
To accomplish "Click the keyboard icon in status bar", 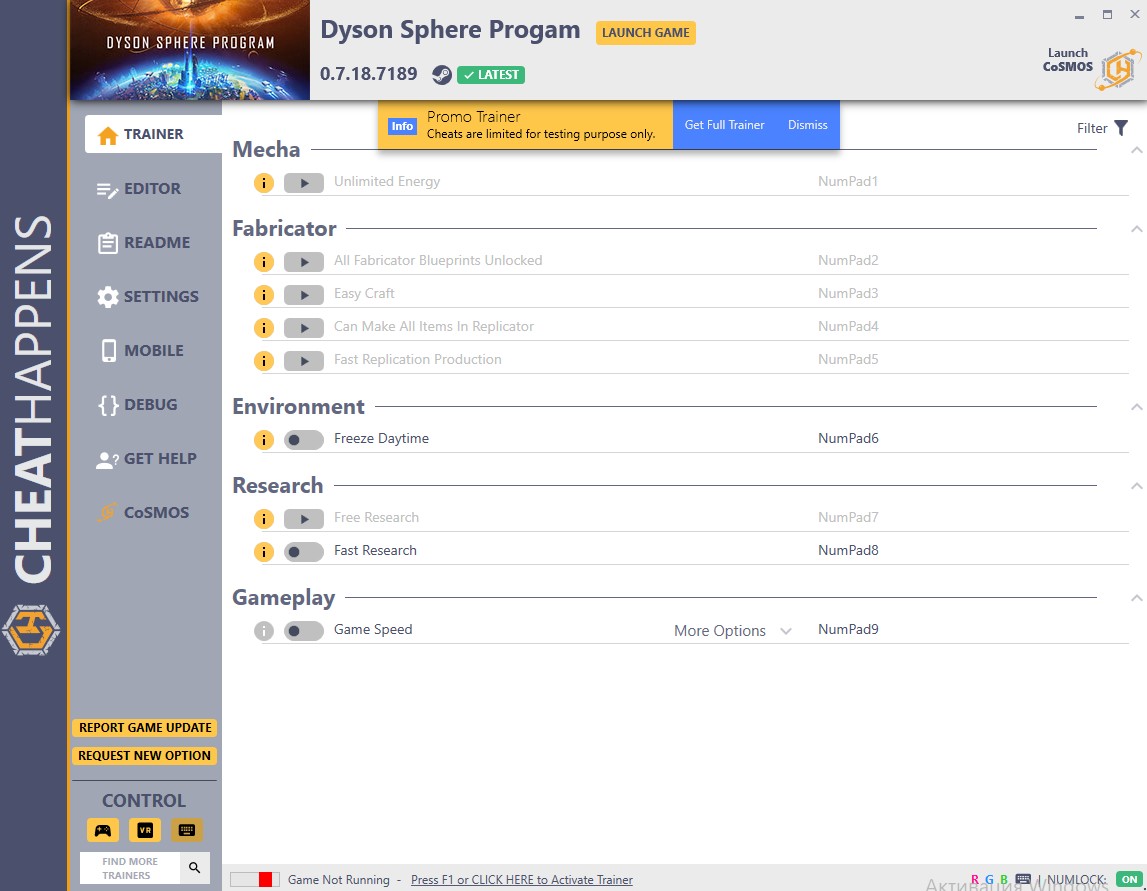I will [1023, 879].
